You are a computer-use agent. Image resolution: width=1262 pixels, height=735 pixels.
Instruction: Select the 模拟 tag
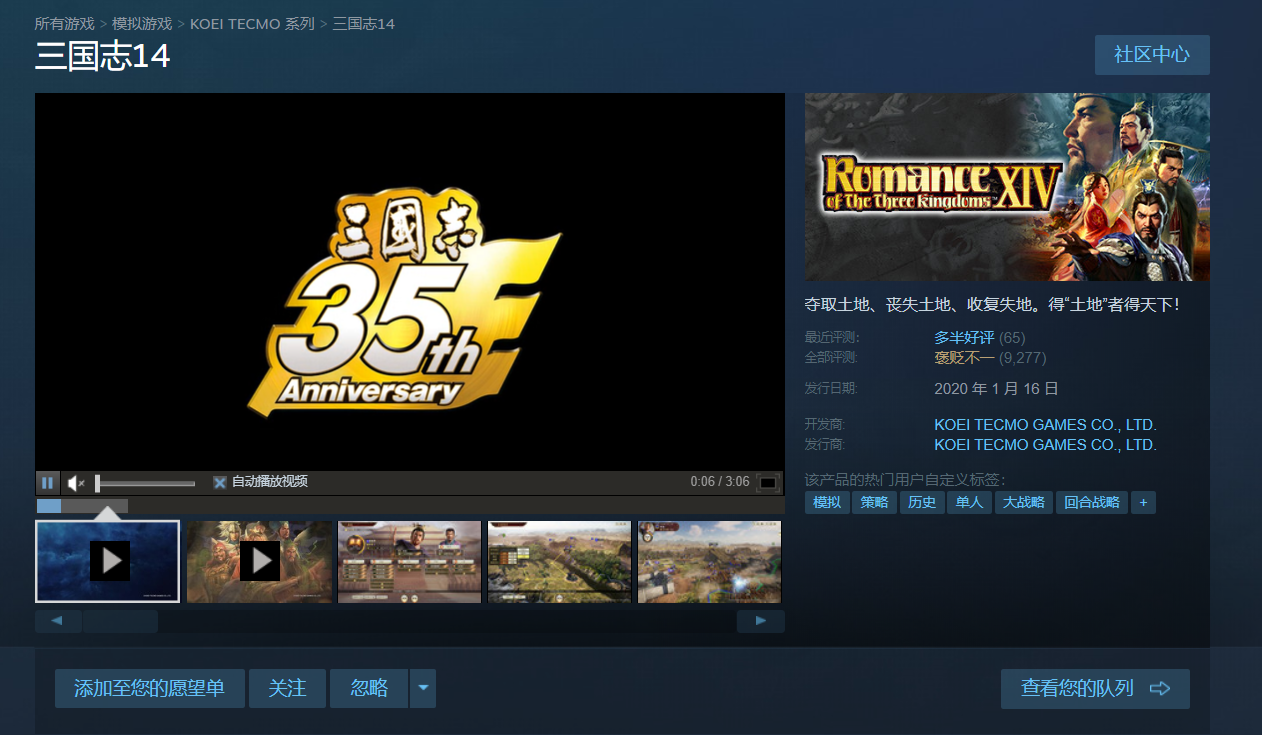(827, 502)
